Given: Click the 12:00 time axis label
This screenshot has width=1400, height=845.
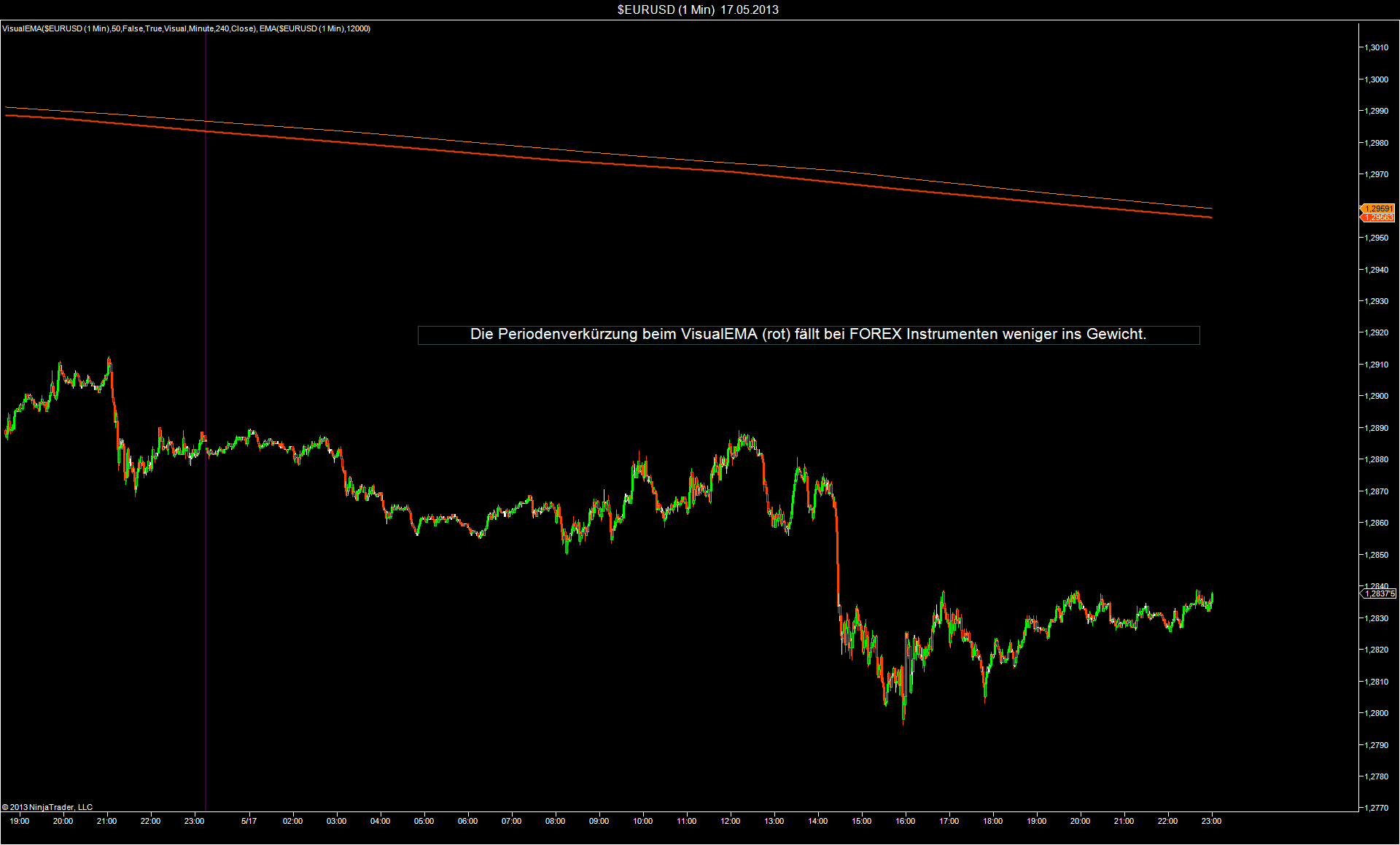Looking at the screenshot, I should pyautogui.click(x=731, y=821).
